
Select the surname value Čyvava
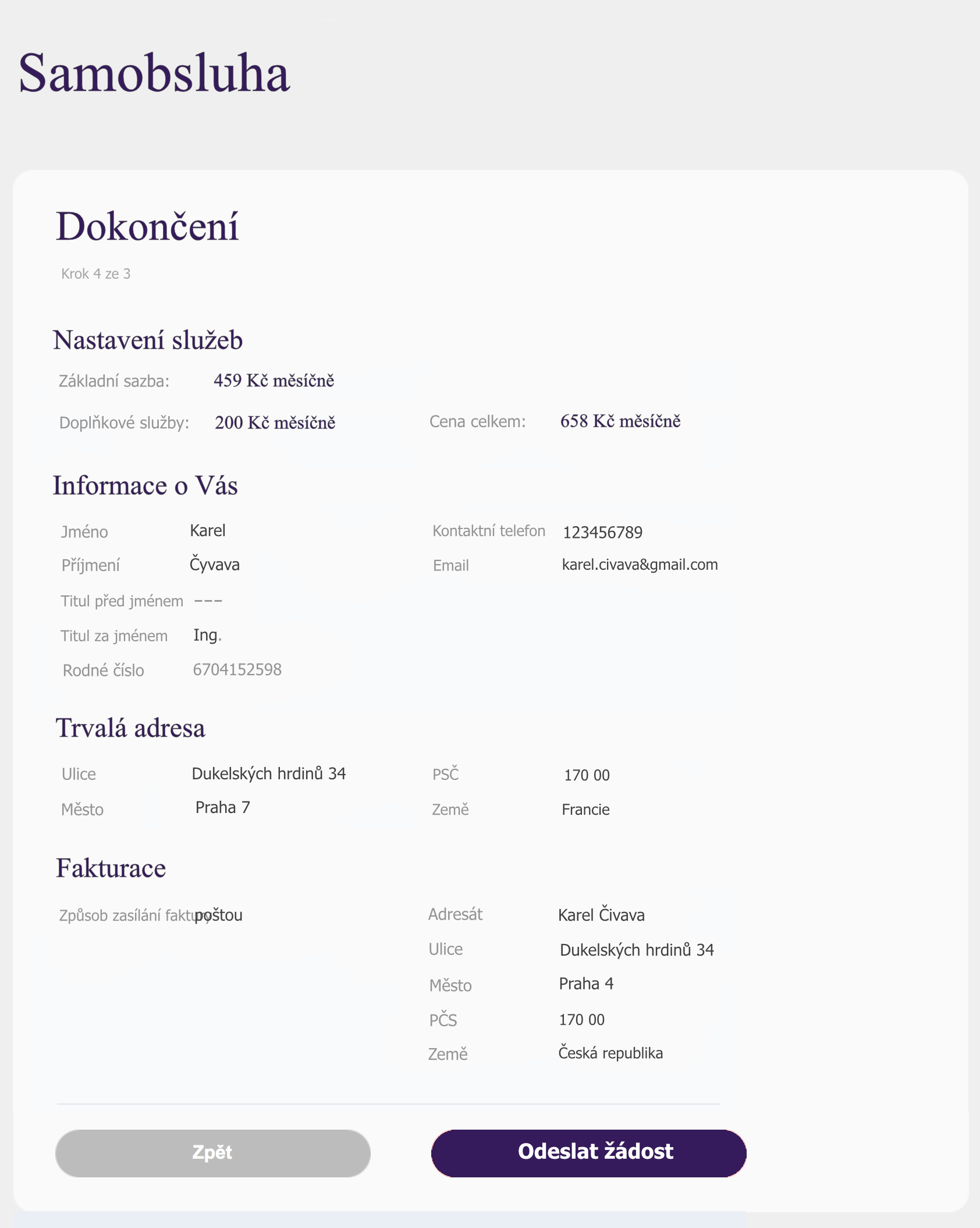pos(215,564)
